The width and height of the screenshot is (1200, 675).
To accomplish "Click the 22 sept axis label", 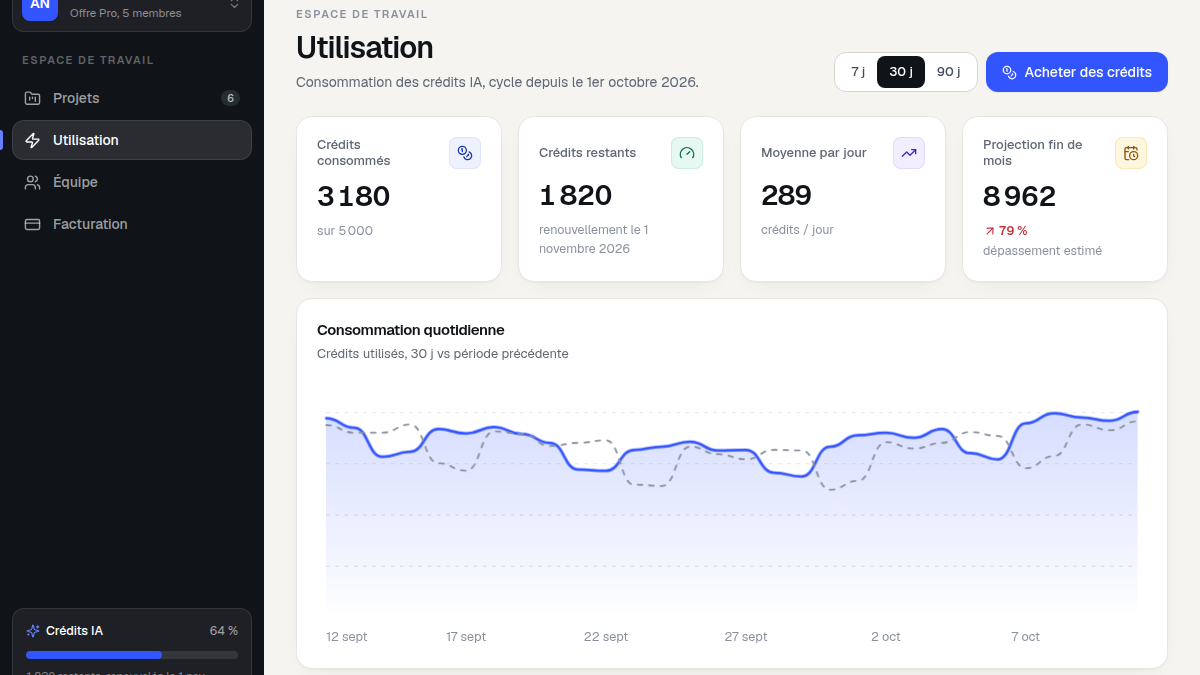I will click(x=606, y=637).
